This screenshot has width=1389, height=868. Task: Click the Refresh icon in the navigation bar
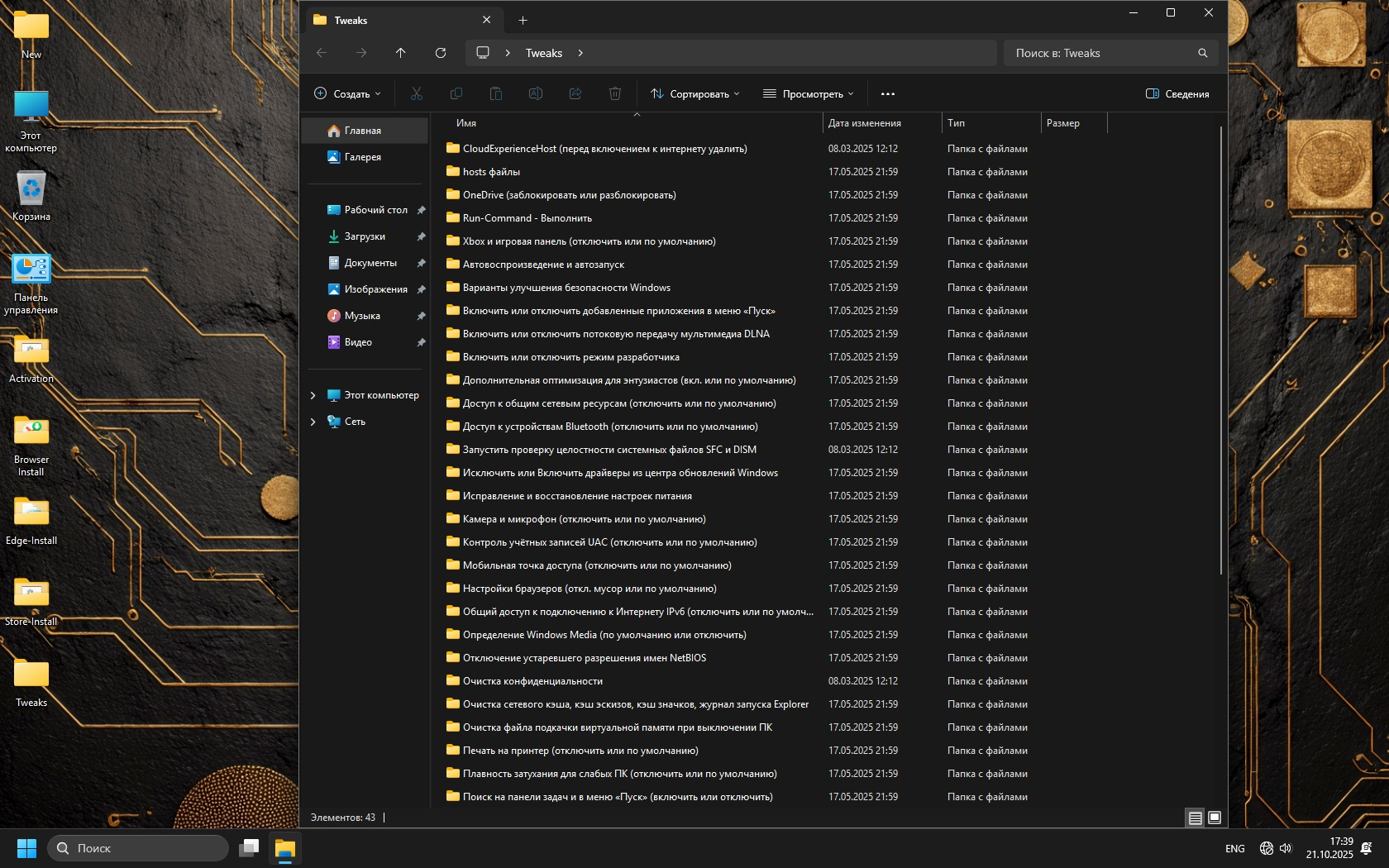coord(441,53)
